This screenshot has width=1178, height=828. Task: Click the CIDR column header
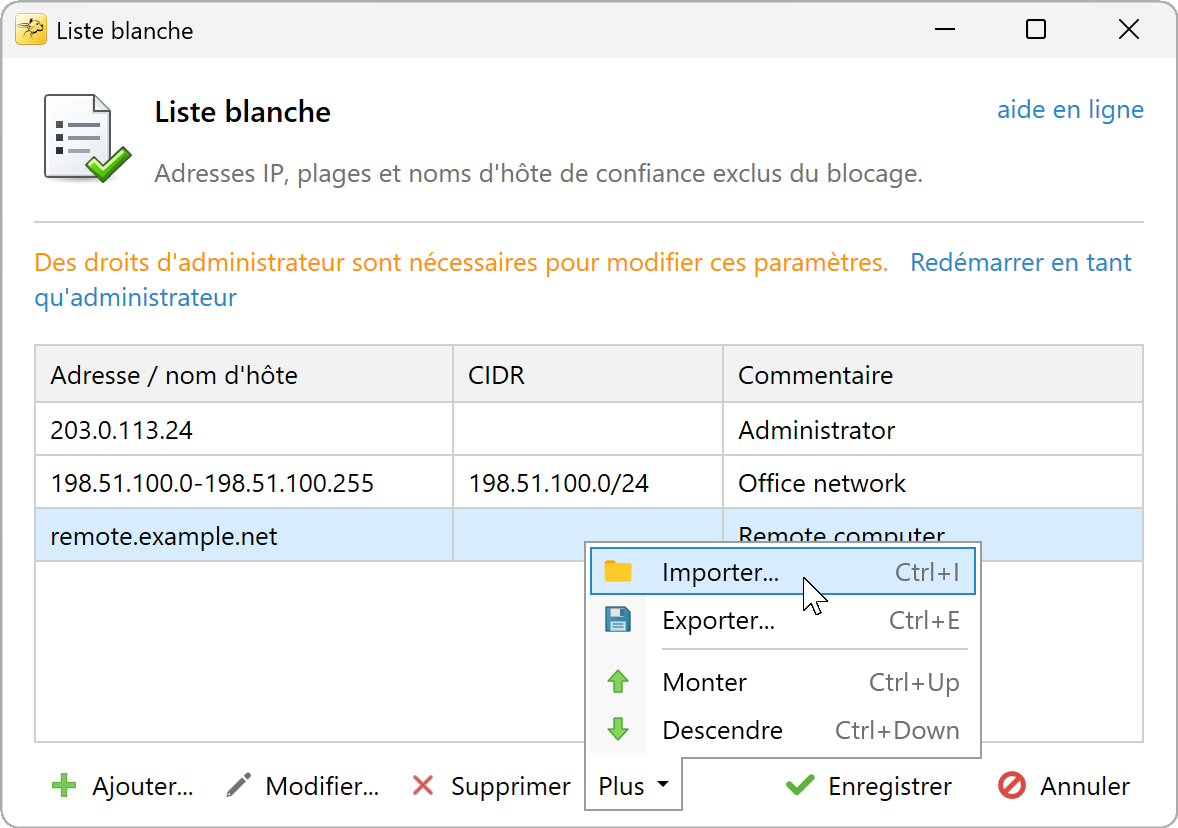click(588, 374)
